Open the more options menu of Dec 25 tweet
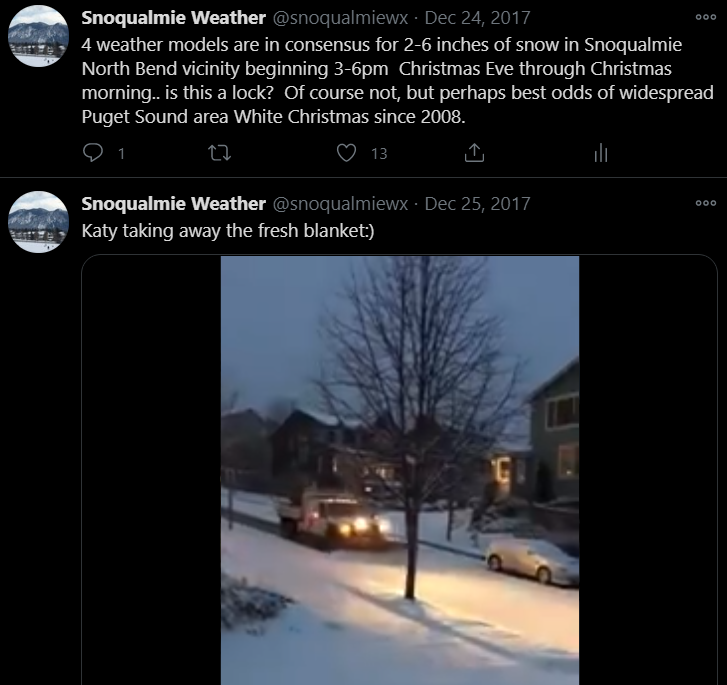This screenshot has height=685, width=727. point(706,203)
